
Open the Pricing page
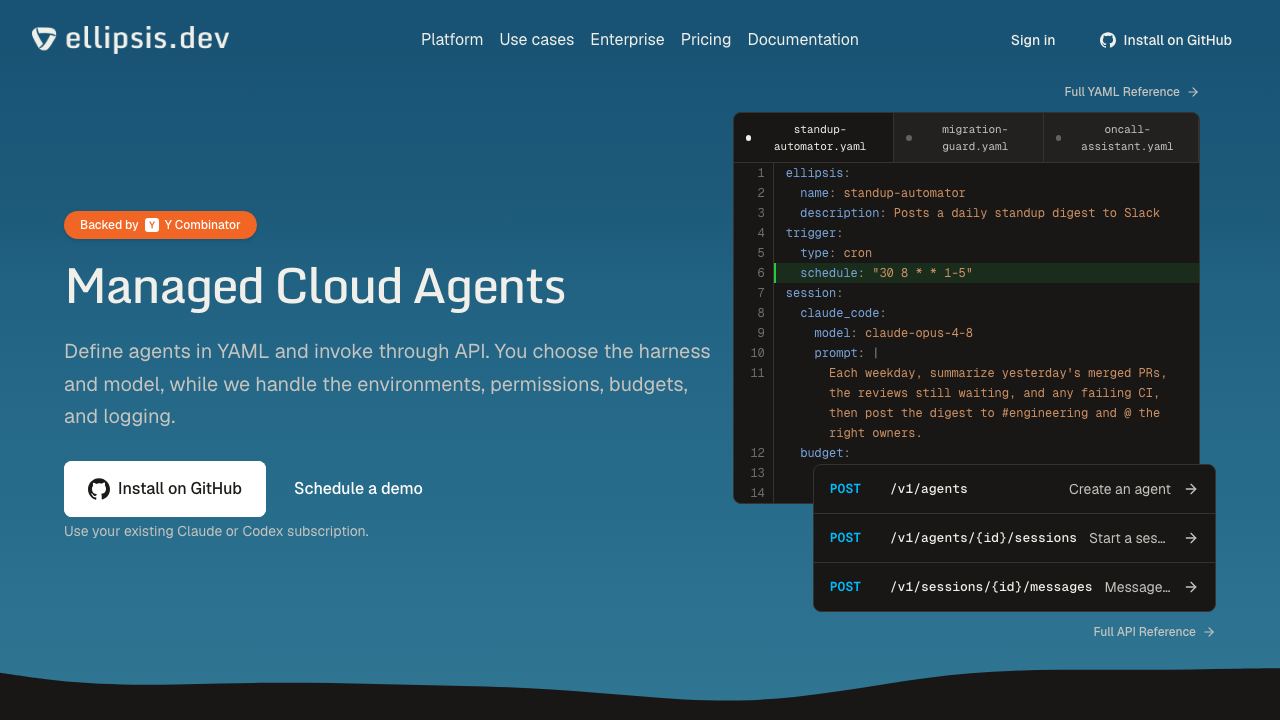tap(706, 40)
